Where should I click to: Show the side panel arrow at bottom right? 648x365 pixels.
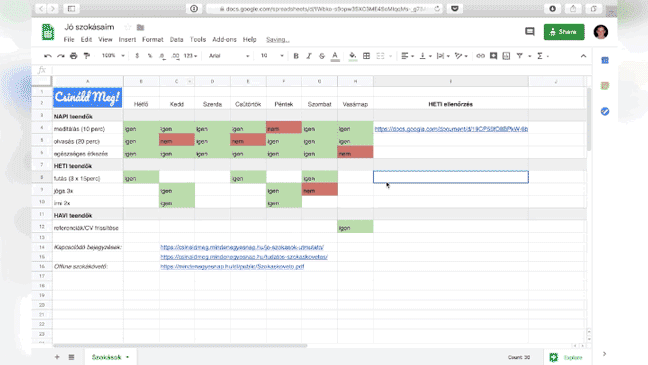pyautogui.click(x=604, y=354)
